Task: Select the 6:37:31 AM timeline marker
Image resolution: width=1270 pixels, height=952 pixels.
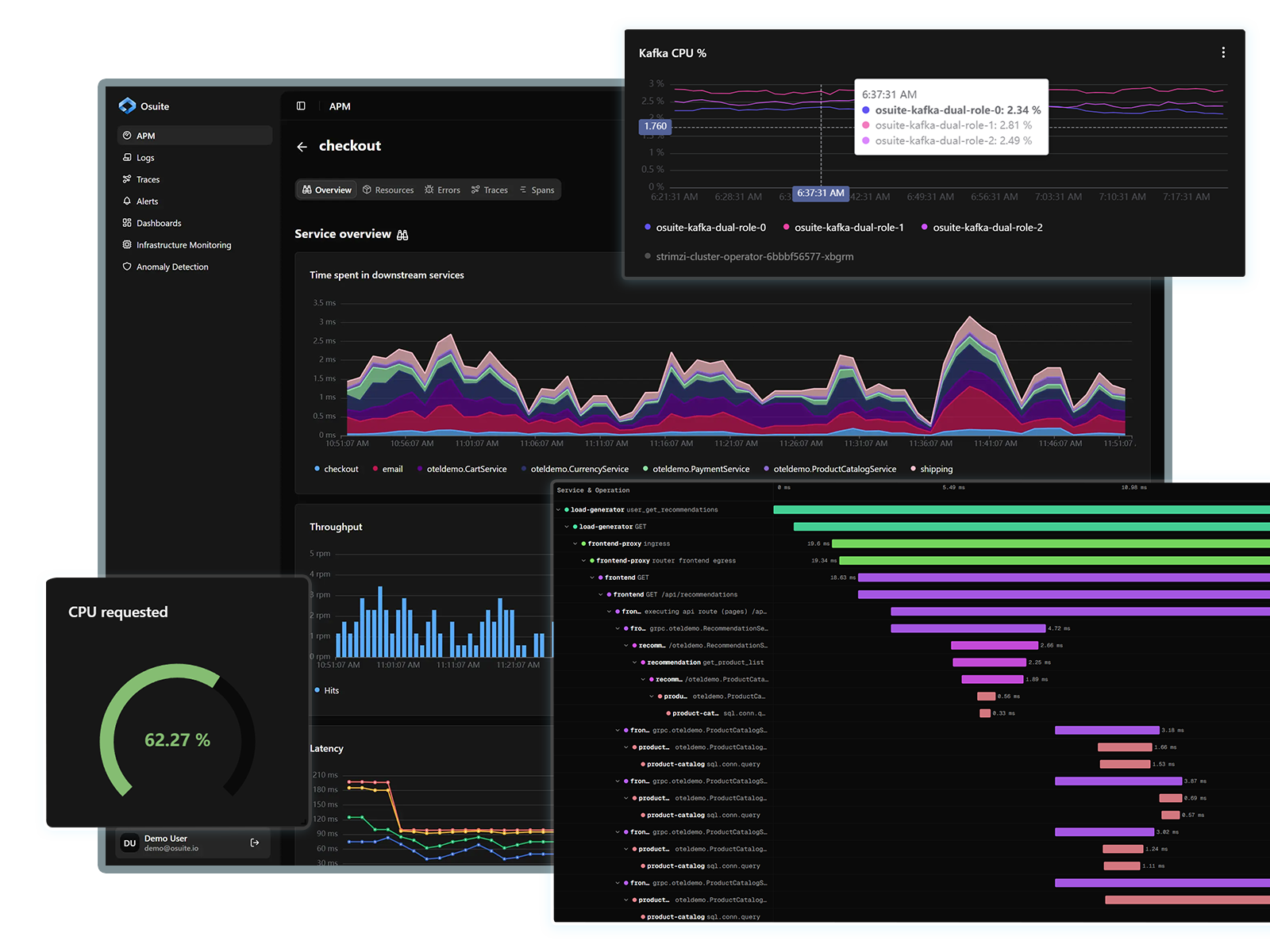Action: coord(821,193)
